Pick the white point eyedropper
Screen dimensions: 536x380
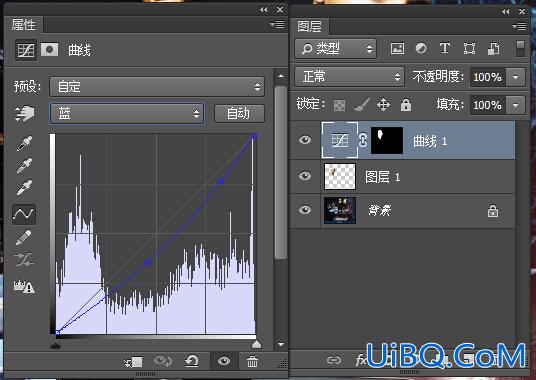tap(24, 187)
